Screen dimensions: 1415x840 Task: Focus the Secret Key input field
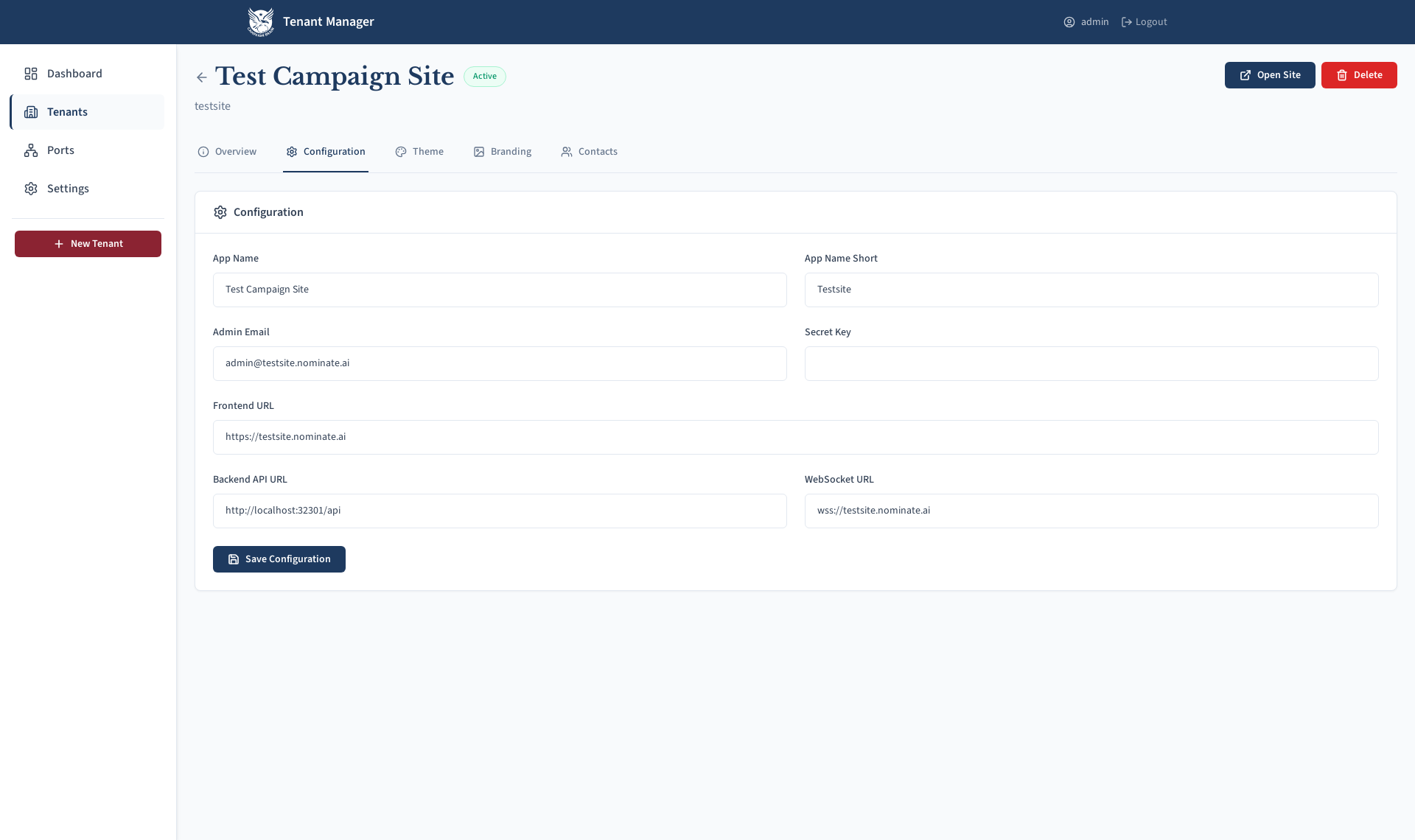coord(1091,363)
